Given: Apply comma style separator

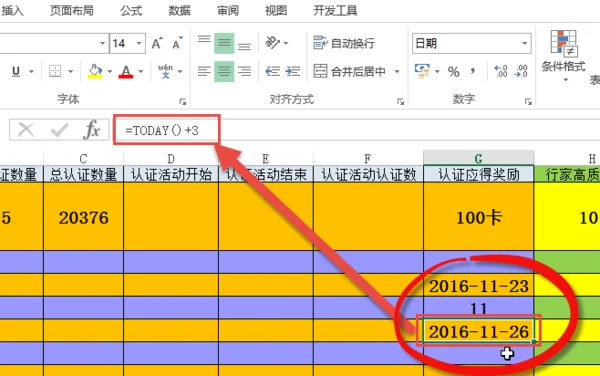Looking at the screenshot, I should click(473, 71).
